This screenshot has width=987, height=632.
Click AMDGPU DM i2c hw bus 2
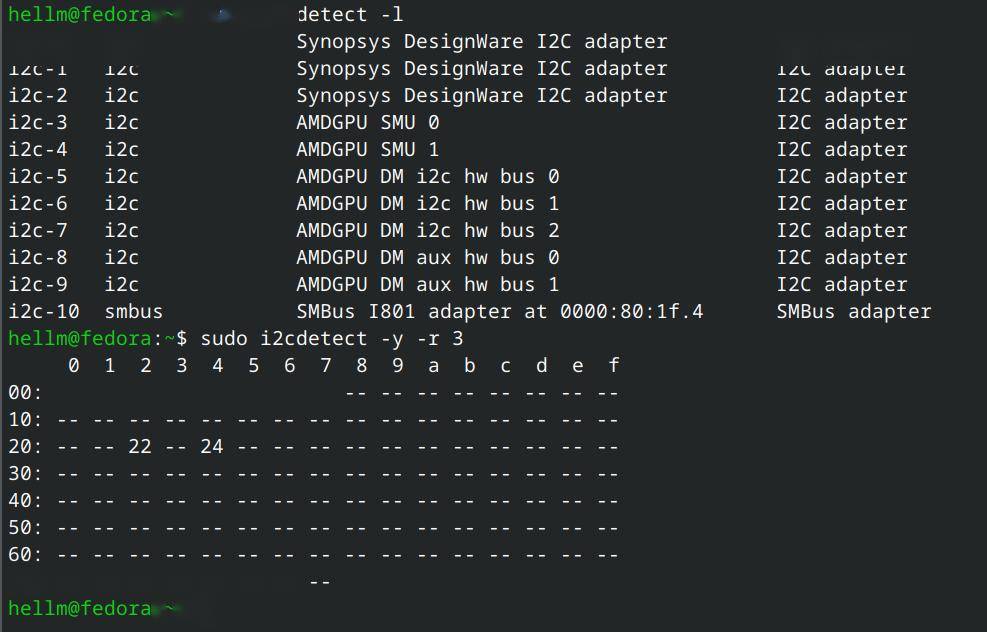coord(427,231)
